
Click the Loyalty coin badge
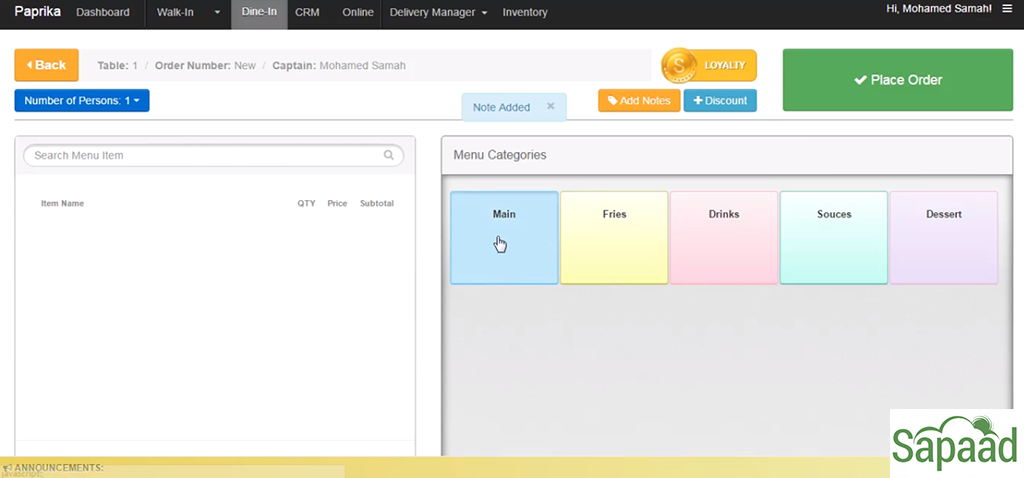click(x=709, y=65)
